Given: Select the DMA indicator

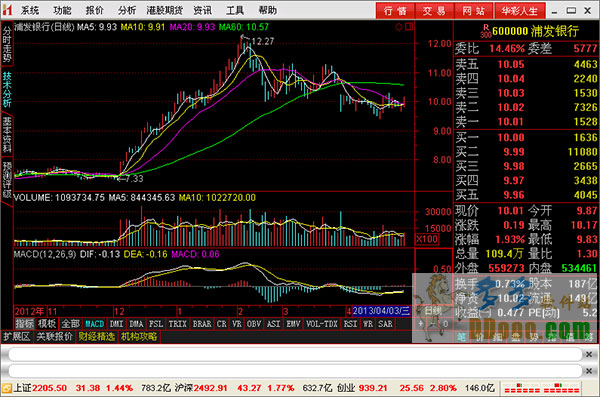Looking at the screenshot, I should tap(136, 324).
